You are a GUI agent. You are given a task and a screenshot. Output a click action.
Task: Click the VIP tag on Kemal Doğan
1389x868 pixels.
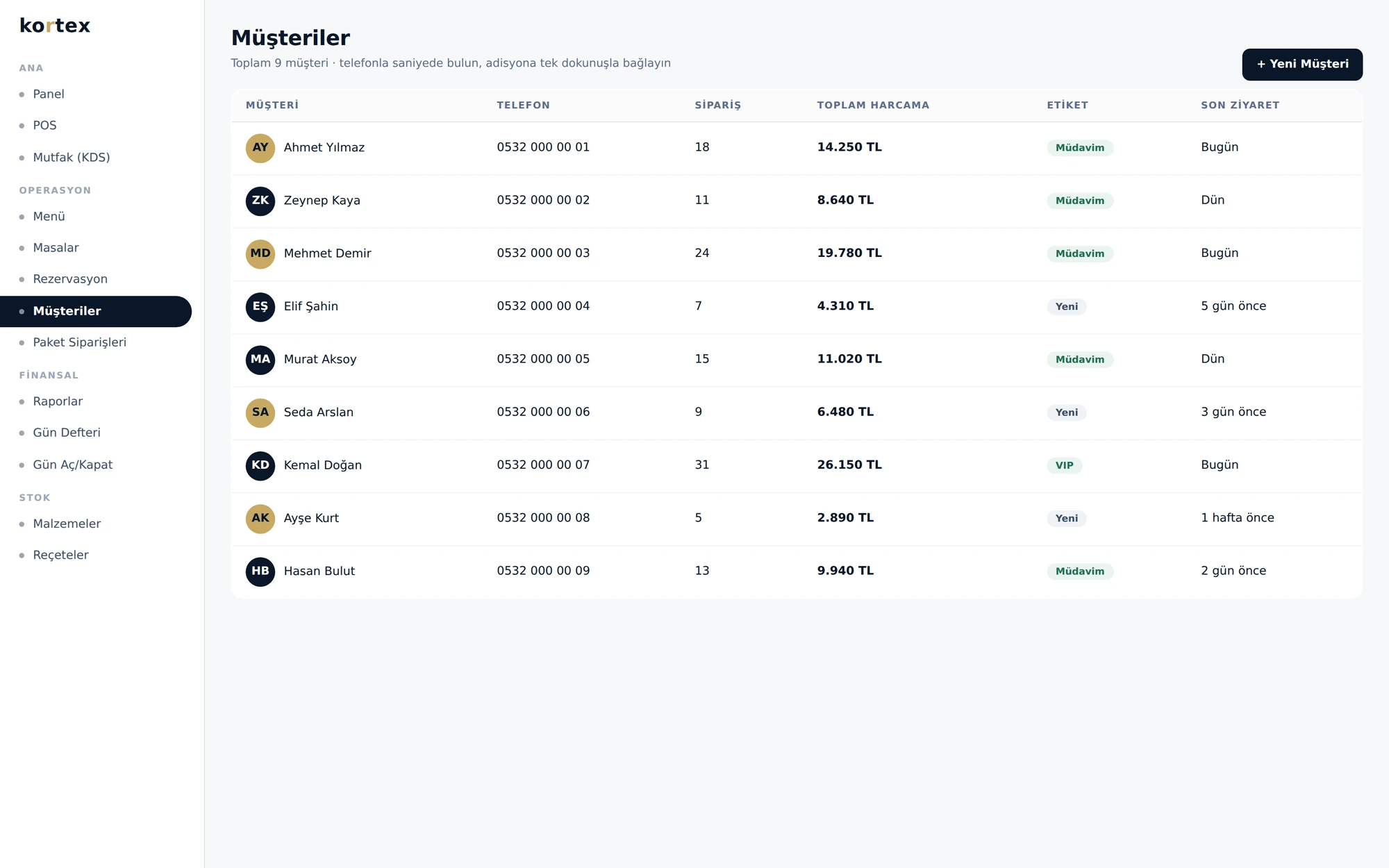(x=1064, y=465)
